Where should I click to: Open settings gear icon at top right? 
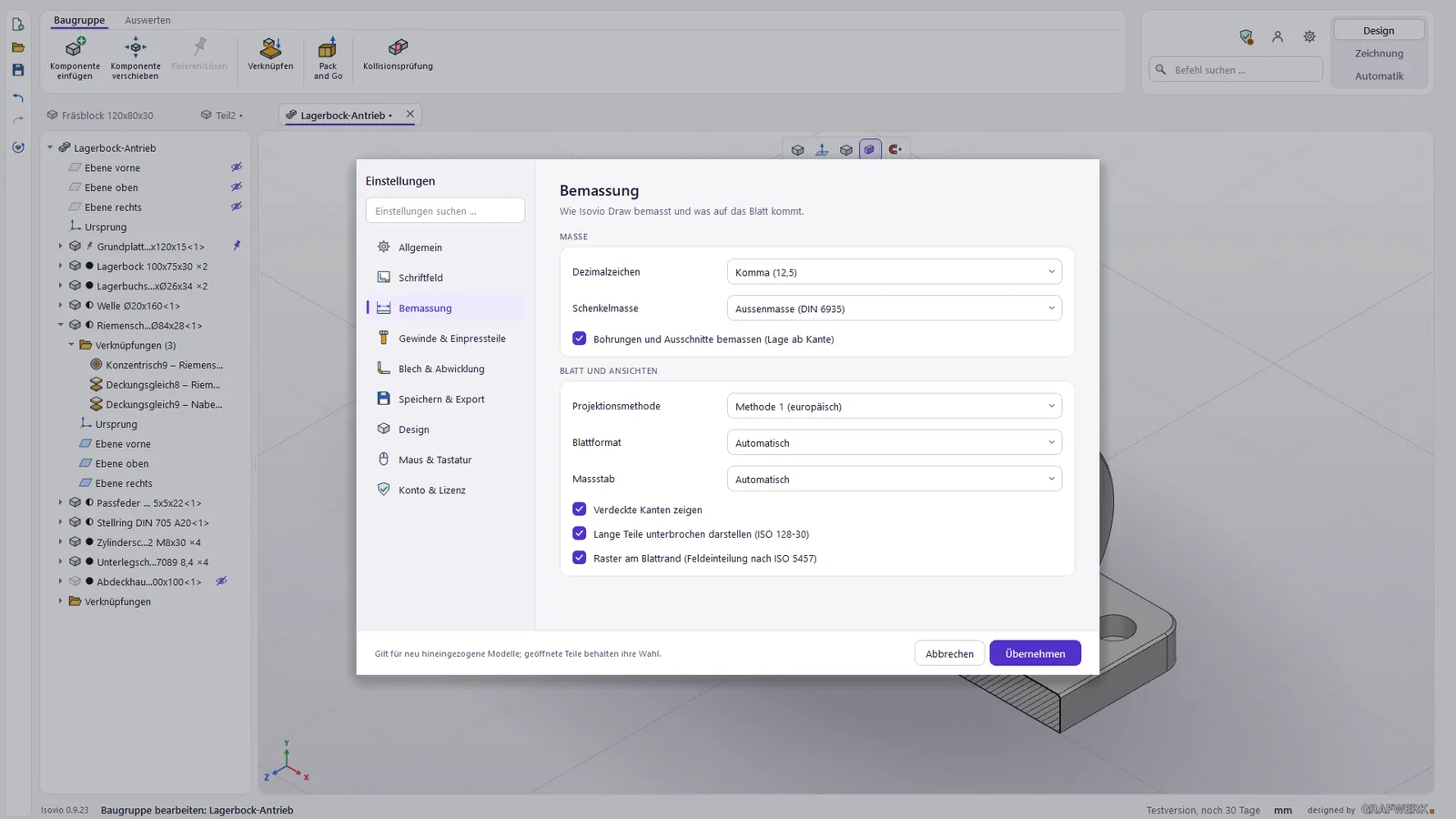1309,36
